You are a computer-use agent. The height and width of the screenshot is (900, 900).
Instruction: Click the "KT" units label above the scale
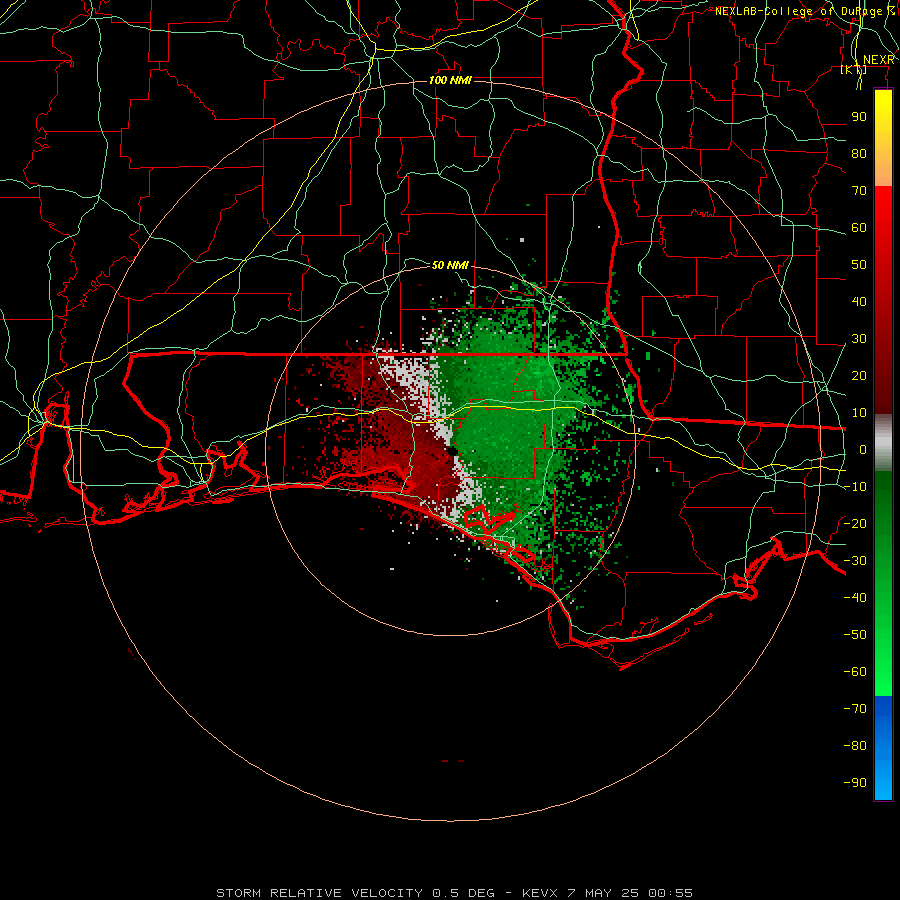coord(854,70)
